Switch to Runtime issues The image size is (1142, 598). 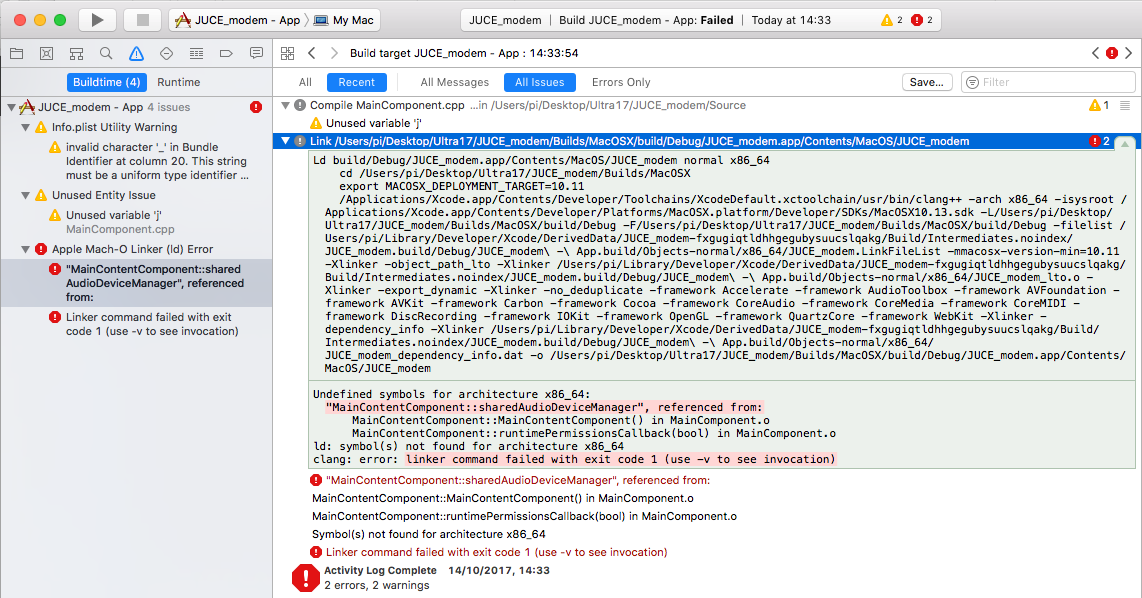(x=178, y=82)
